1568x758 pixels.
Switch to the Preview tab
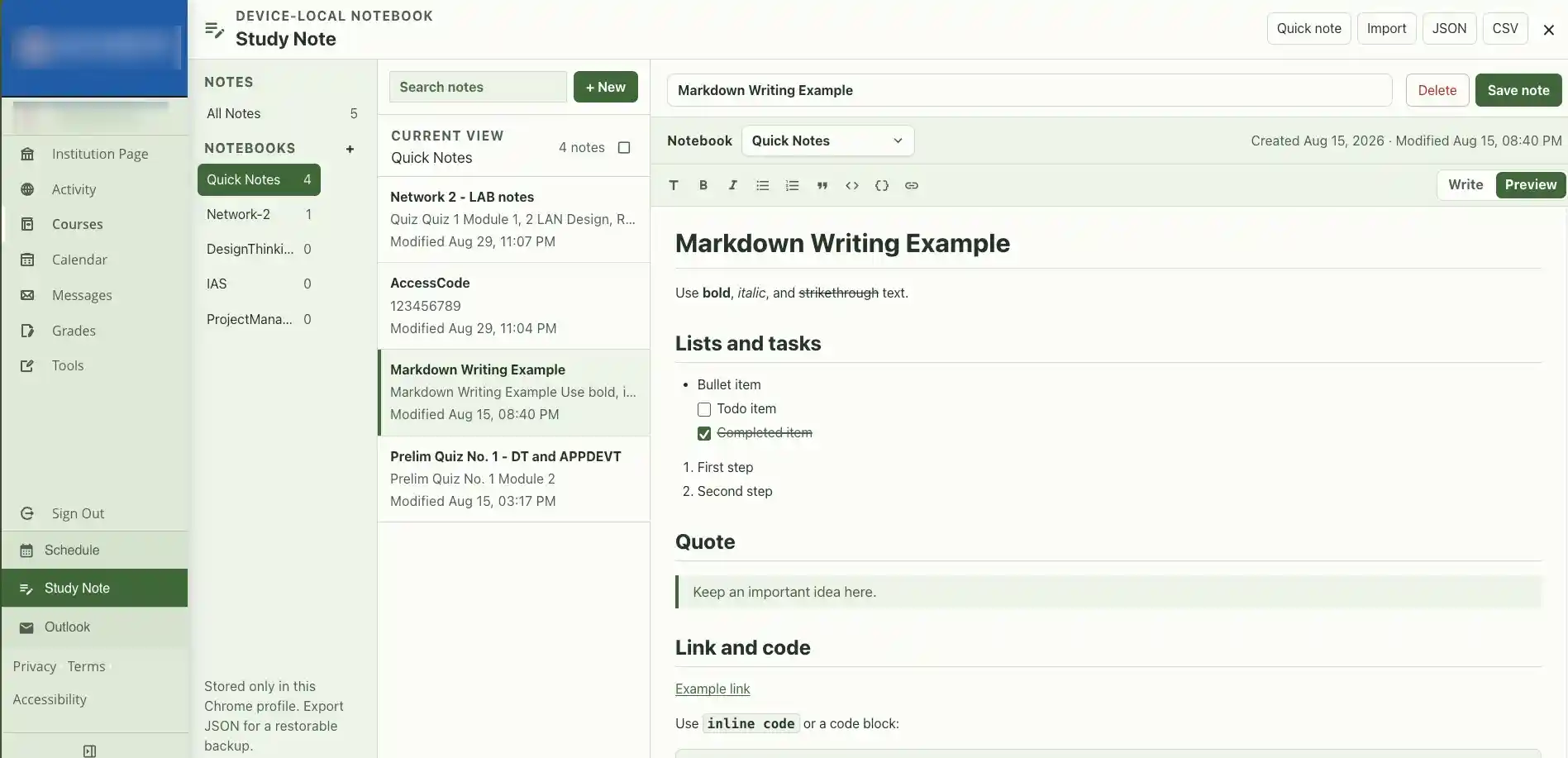[1530, 184]
